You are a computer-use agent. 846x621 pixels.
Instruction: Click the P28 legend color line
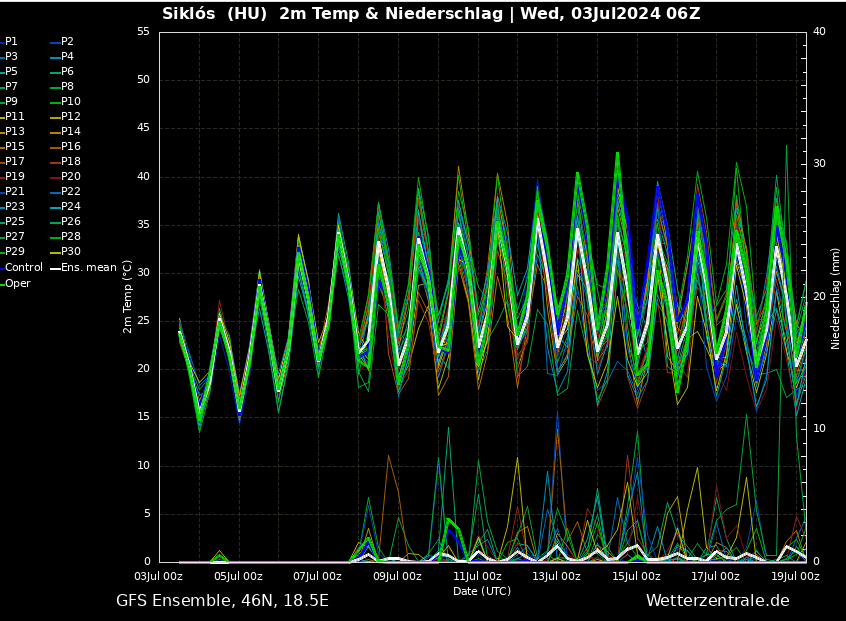point(54,237)
